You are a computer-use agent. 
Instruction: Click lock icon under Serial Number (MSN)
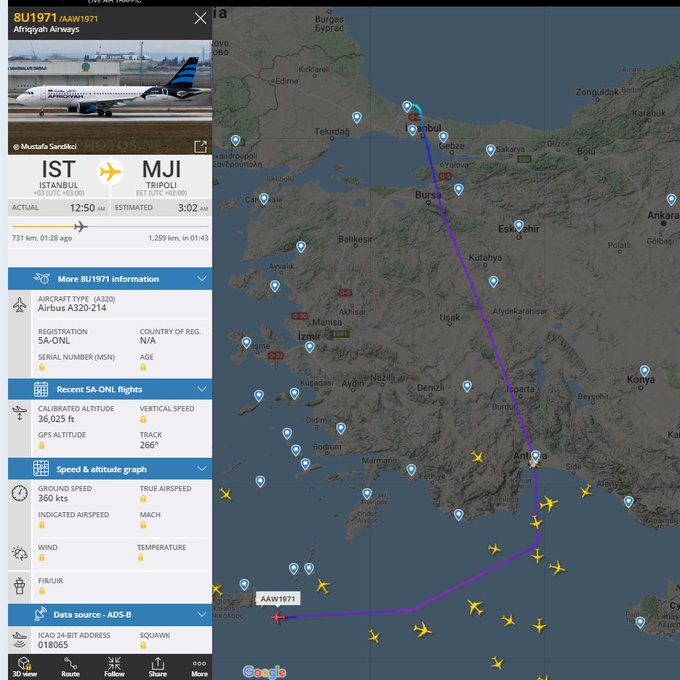coord(42,367)
